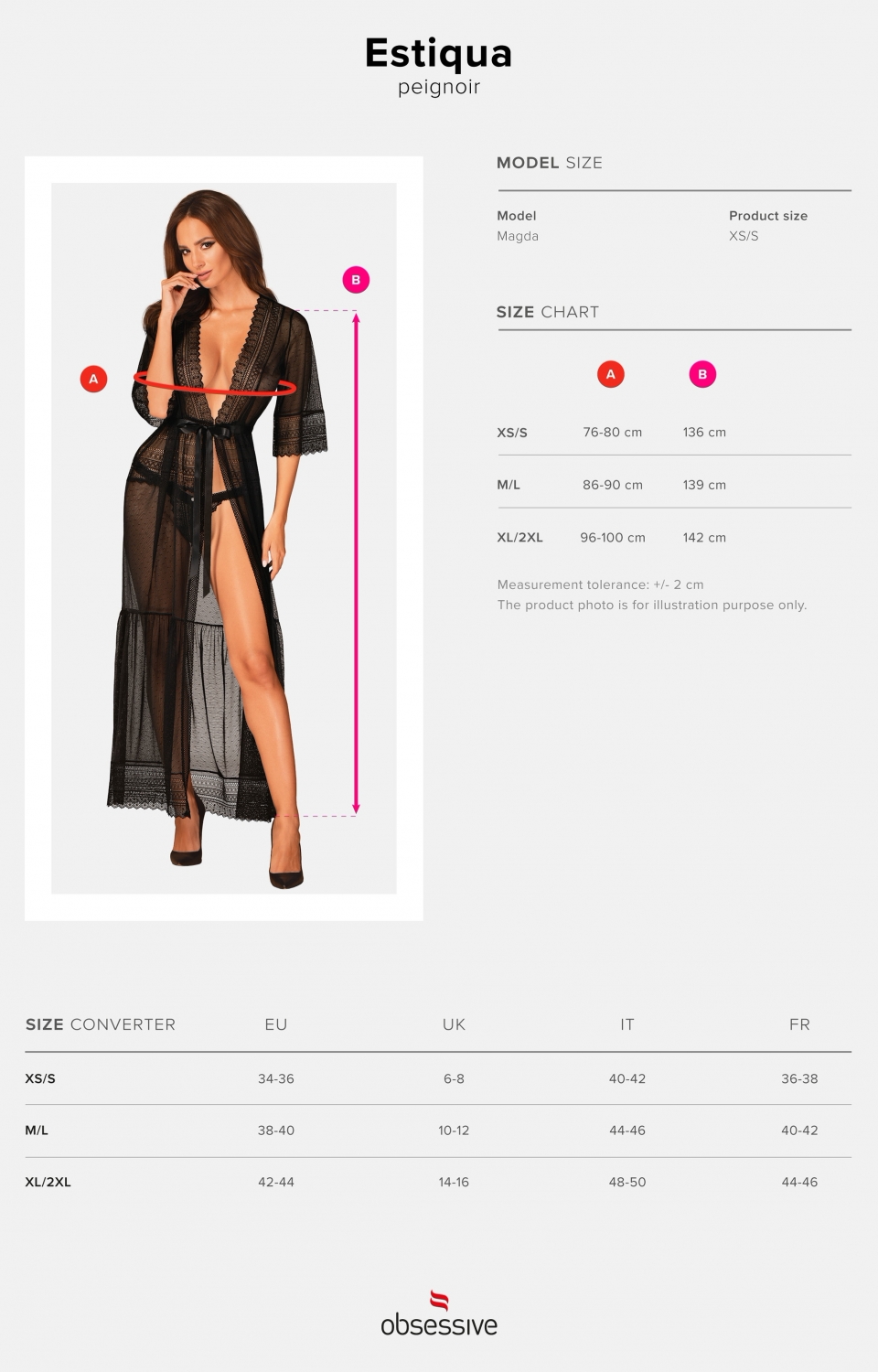This screenshot has width=878, height=1372.
Task: Click the M/L row in the size chart
Action: click(x=674, y=485)
